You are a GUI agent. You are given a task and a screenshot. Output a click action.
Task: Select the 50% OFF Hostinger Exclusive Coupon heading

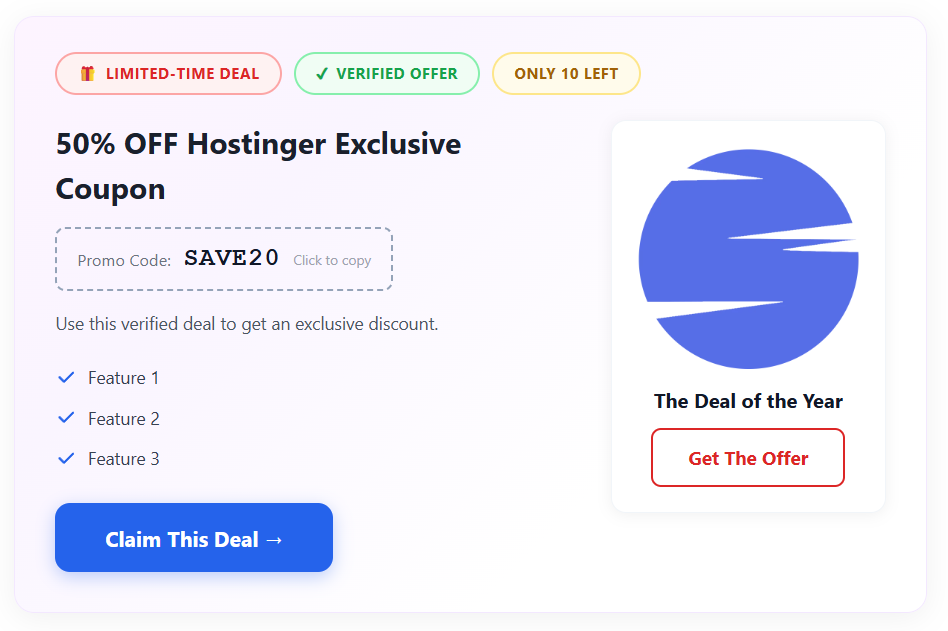pyautogui.click(x=258, y=165)
